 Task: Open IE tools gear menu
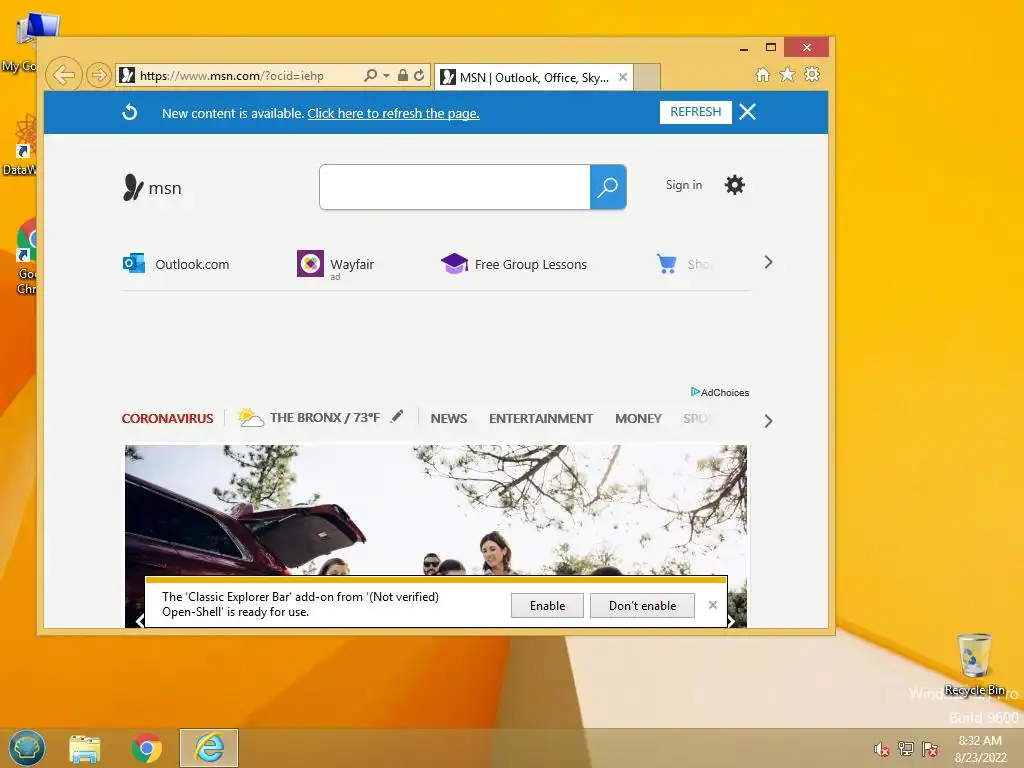(x=812, y=74)
